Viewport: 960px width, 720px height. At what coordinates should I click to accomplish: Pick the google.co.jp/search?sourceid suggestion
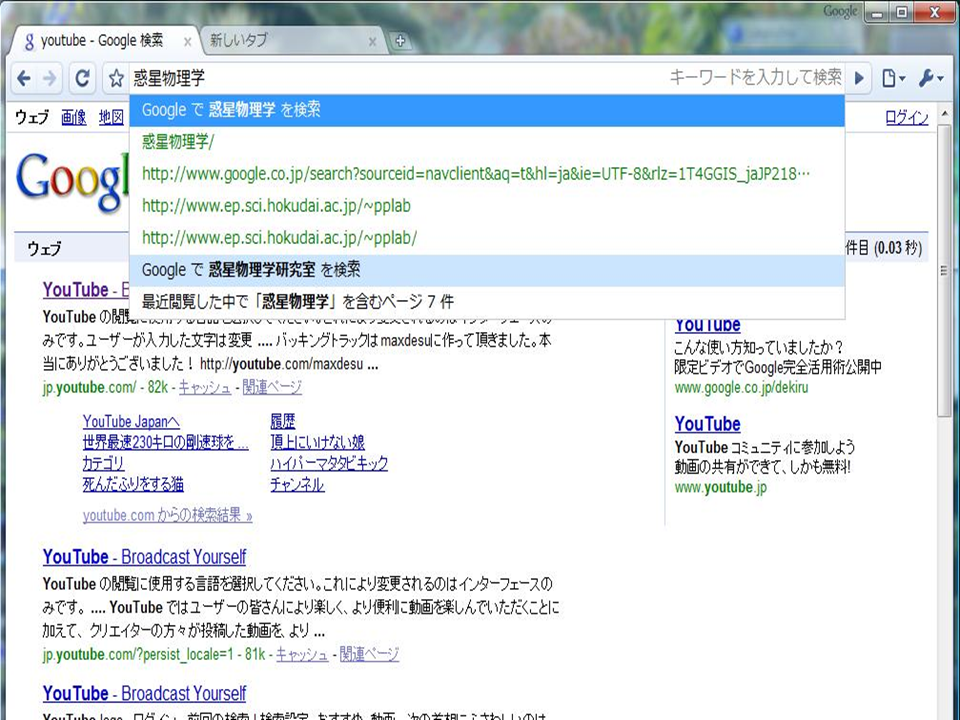[x=487, y=174]
